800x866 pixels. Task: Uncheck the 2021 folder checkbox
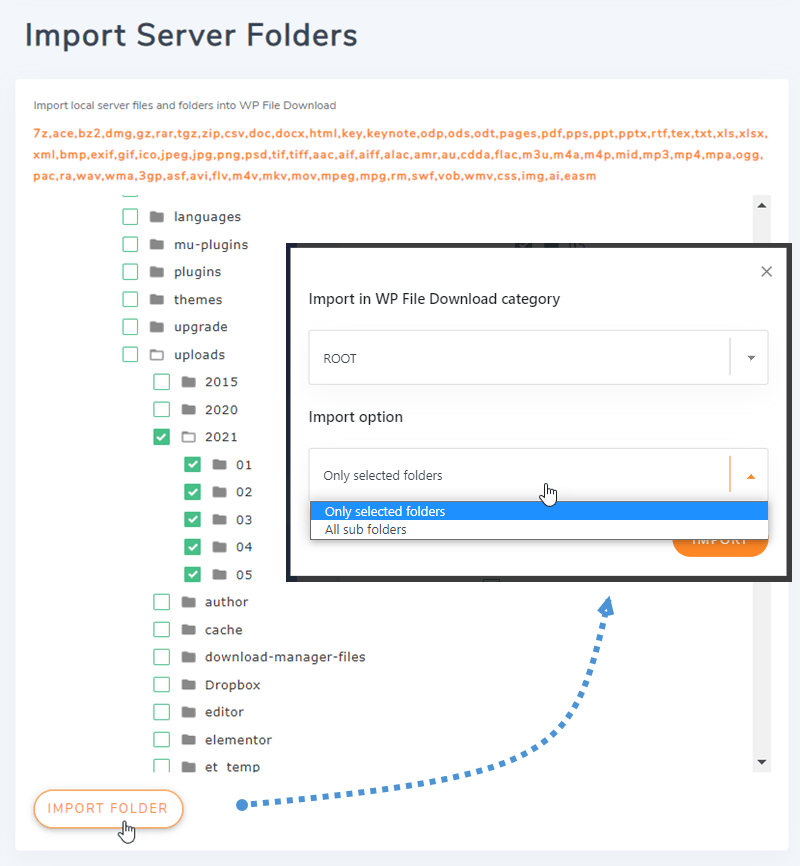161,437
